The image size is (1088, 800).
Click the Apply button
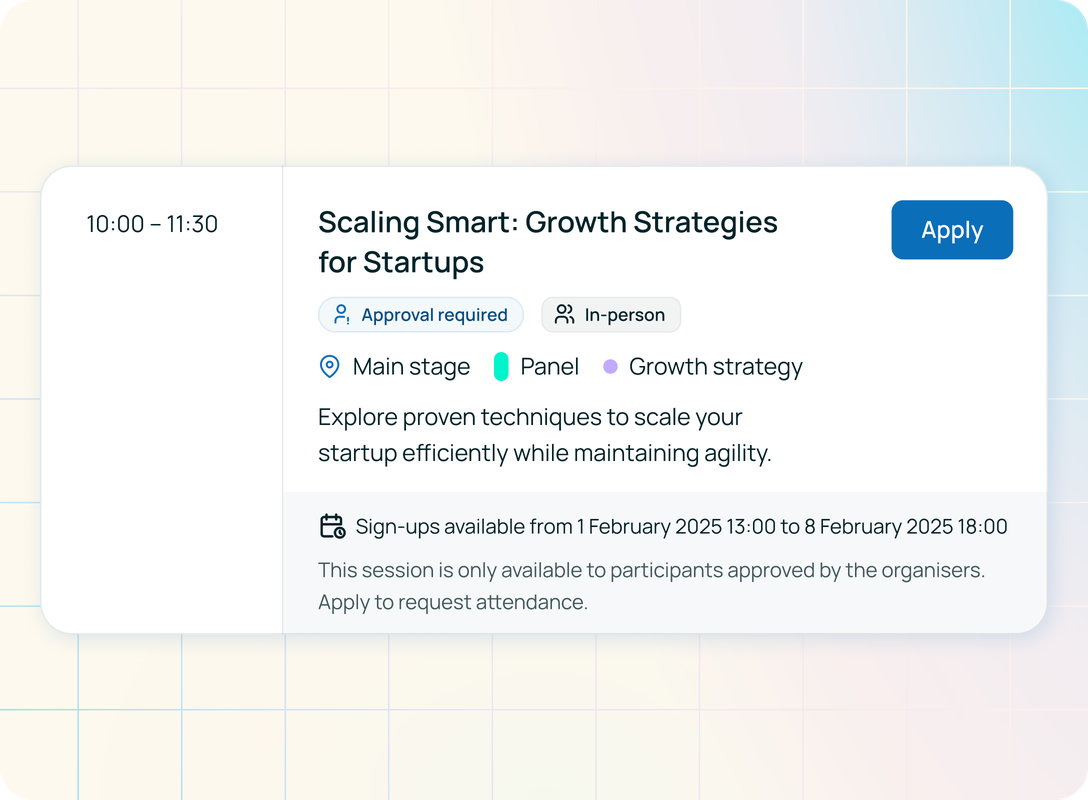pyautogui.click(x=952, y=230)
